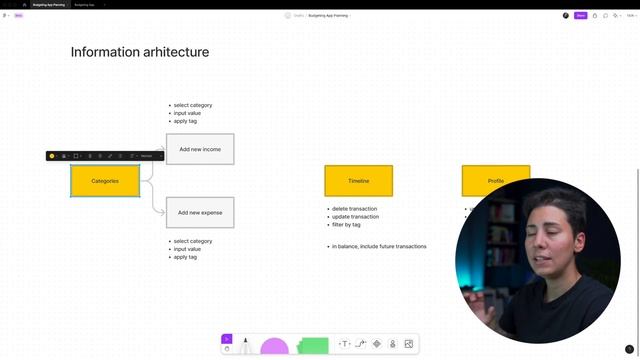Select the Move cursor tool
Image resolution: width=640 pixels, height=360 pixels.
pyautogui.click(x=227, y=339)
